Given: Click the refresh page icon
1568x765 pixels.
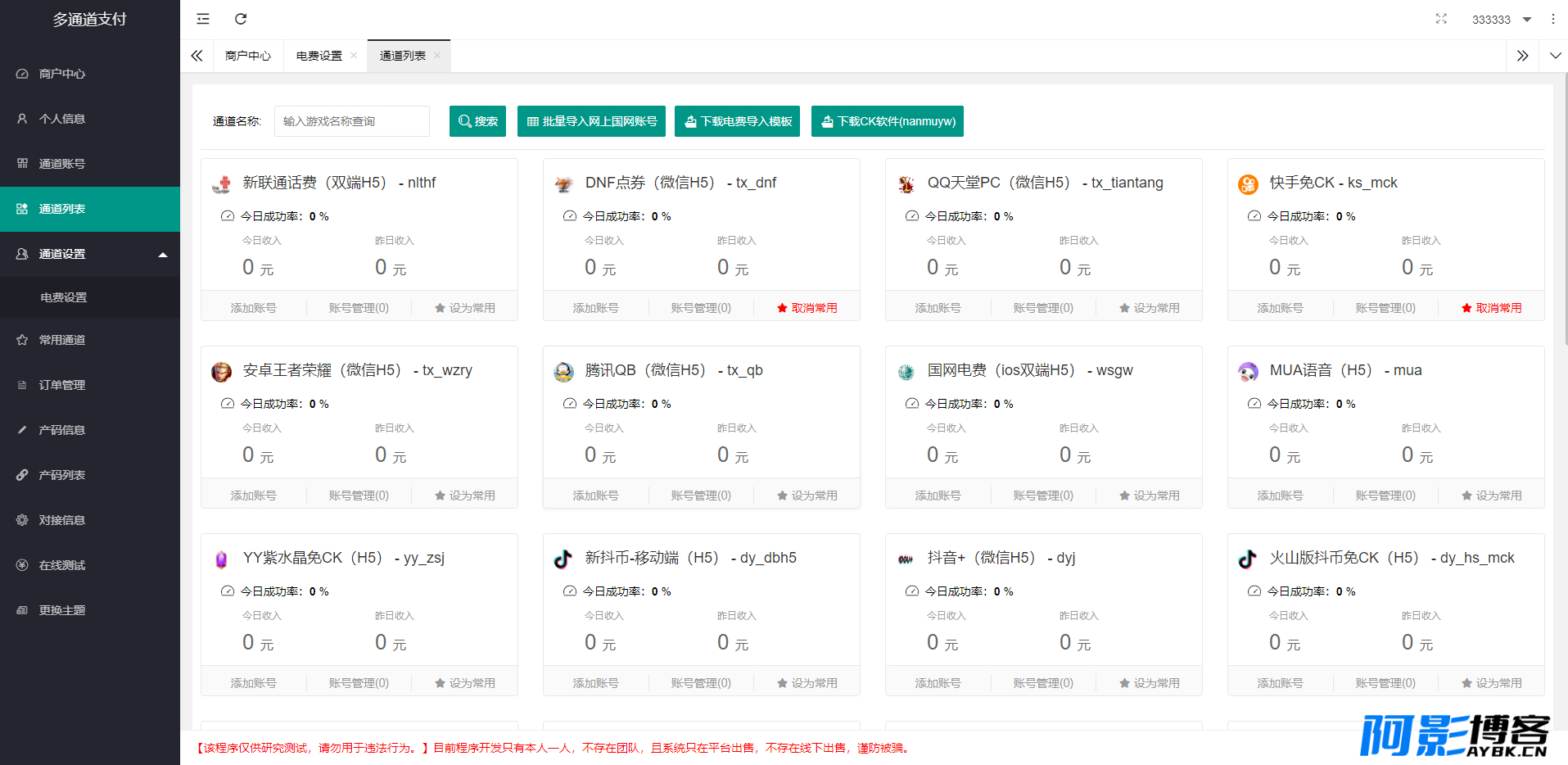Looking at the screenshot, I should (x=241, y=19).
